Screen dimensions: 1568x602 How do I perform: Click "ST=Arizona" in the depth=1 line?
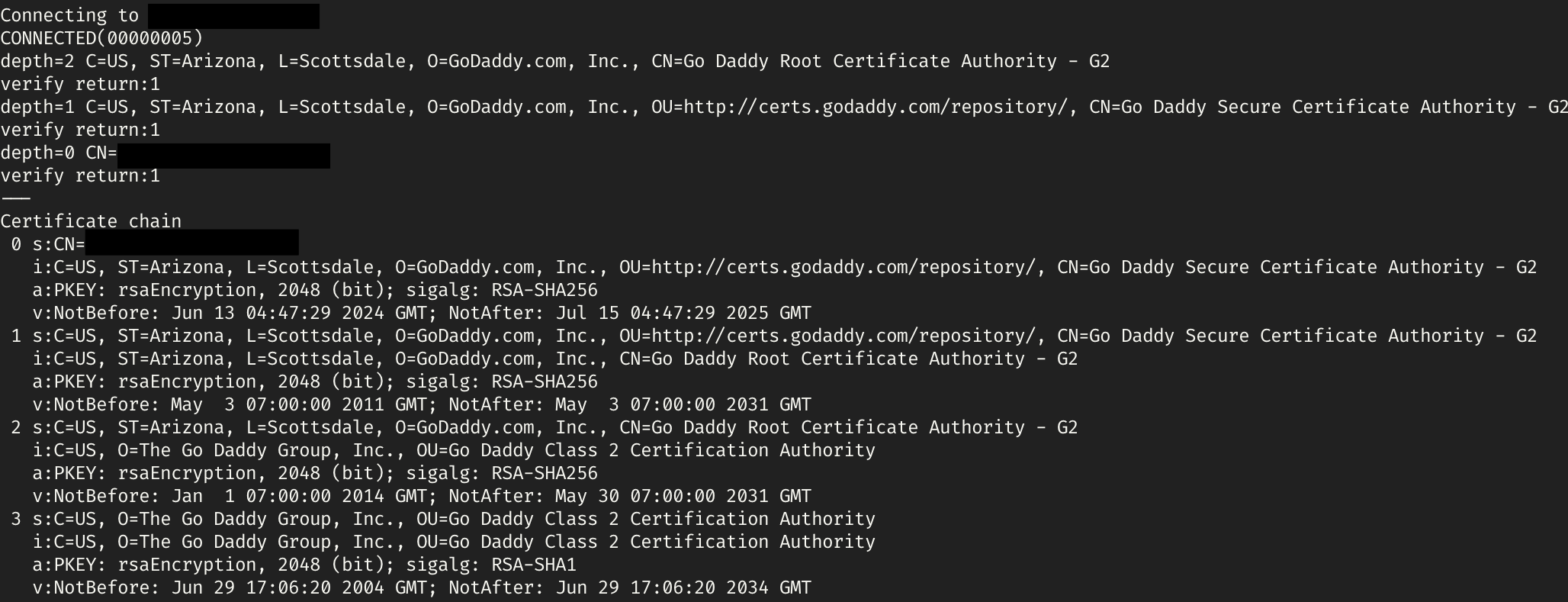203,107
